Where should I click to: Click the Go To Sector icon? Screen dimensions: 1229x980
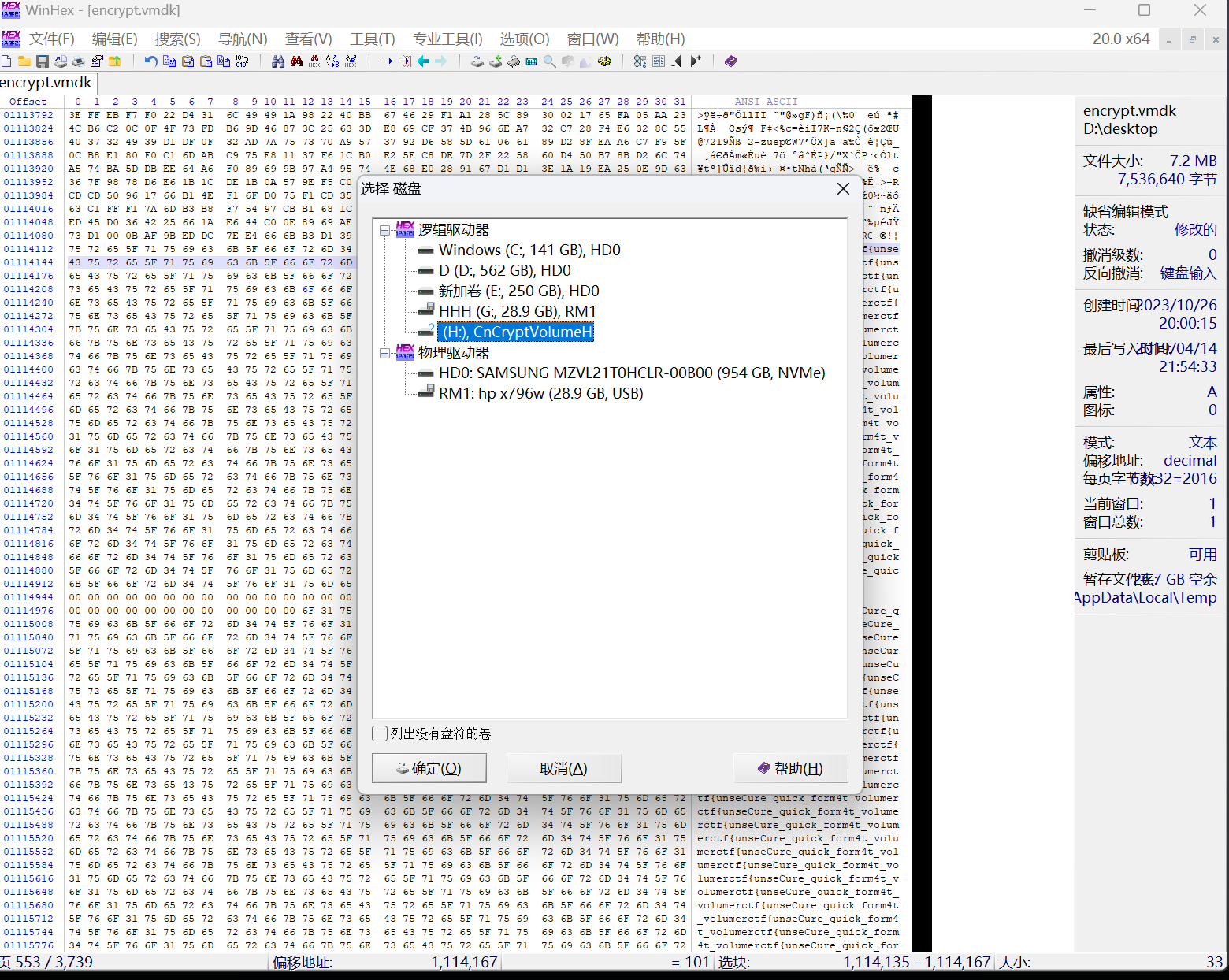pos(405,61)
